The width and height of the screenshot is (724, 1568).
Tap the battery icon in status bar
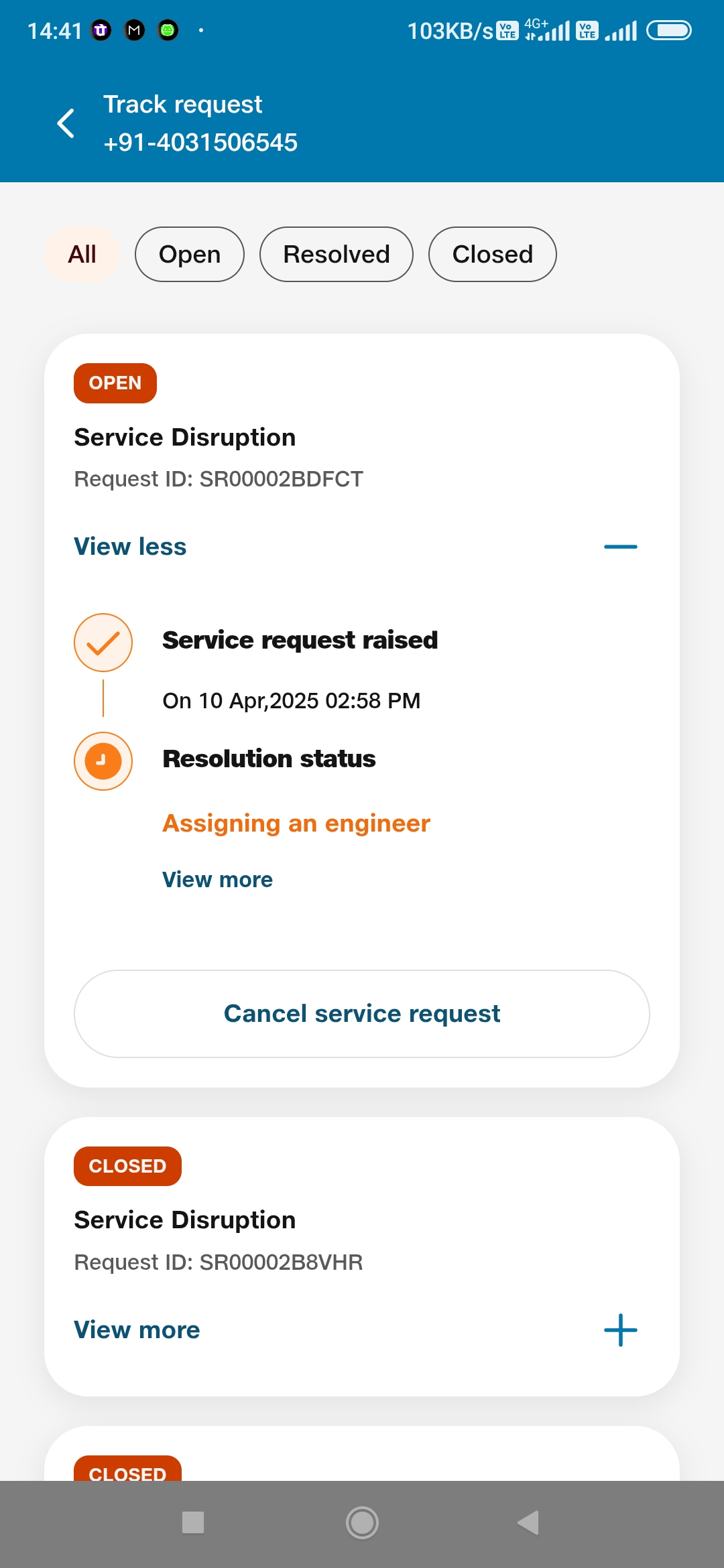[x=668, y=31]
